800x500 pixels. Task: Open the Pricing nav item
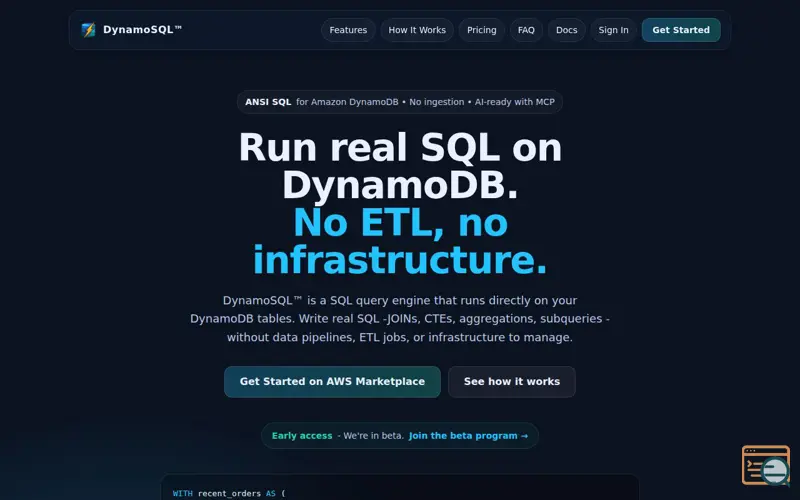point(482,30)
